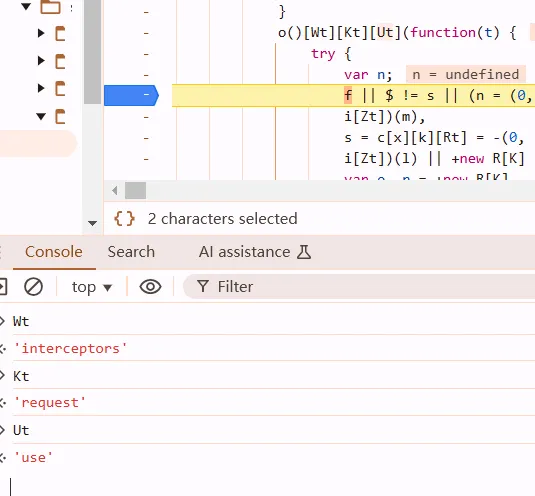The height and width of the screenshot is (496, 535).
Task: Click the blue breakpoint marker in gutter
Action: click(131, 95)
